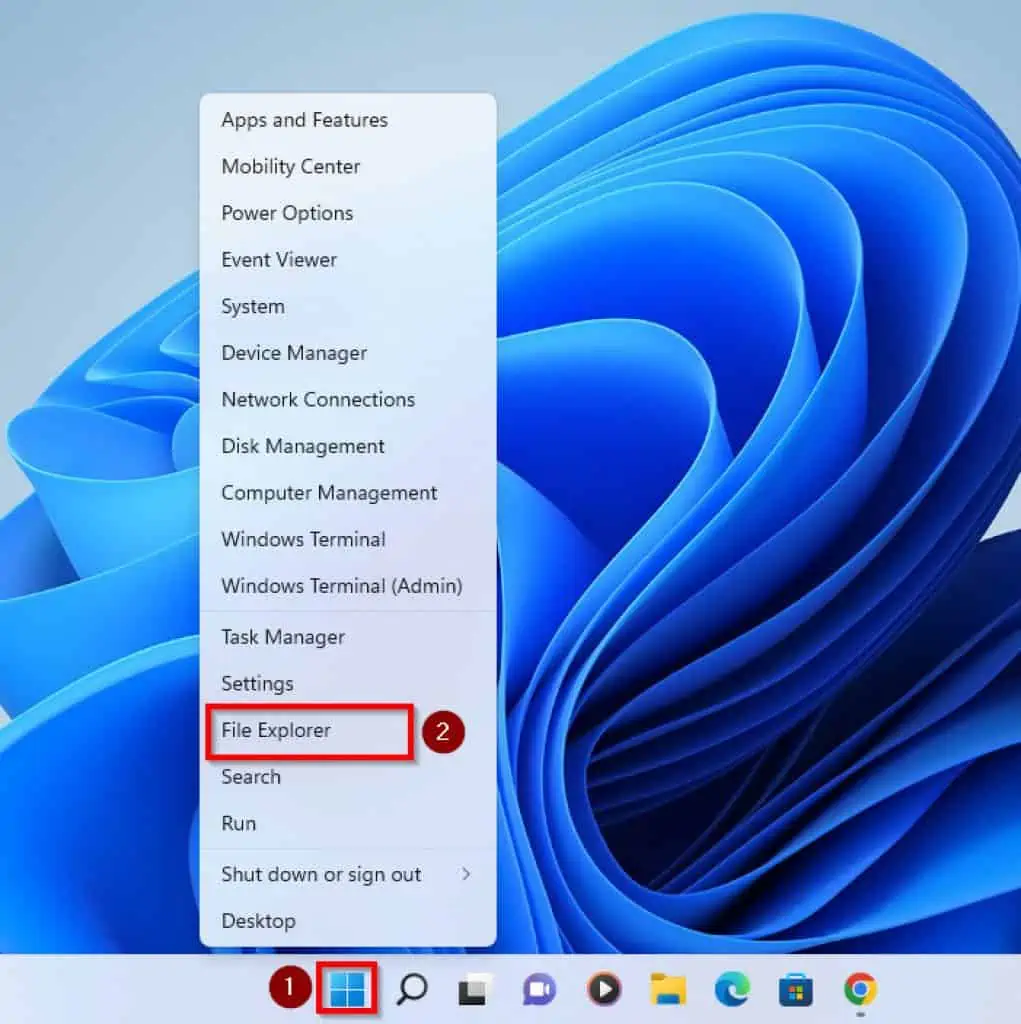1021x1024 pixels.
Task: Launch Google Chrome from the taskbar
Action: point(858,991)
